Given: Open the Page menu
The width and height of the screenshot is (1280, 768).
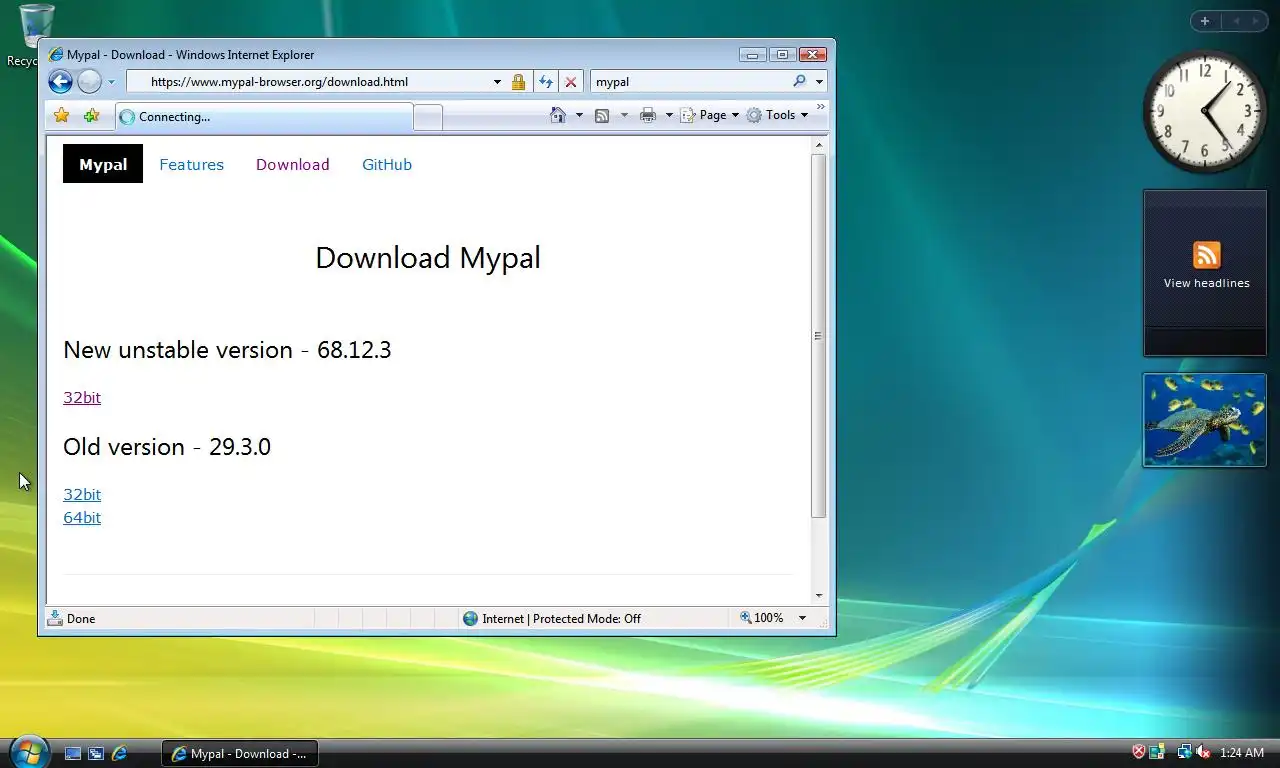Looking at the screenshot, I should 710,115.
